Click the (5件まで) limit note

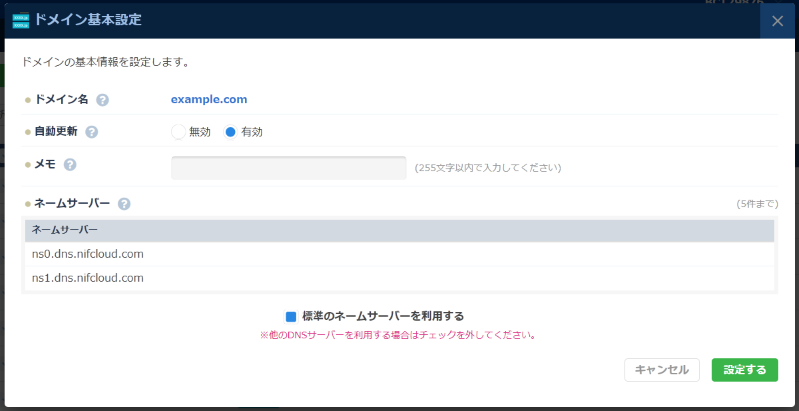pyautogui.click(x=757, y=204)
